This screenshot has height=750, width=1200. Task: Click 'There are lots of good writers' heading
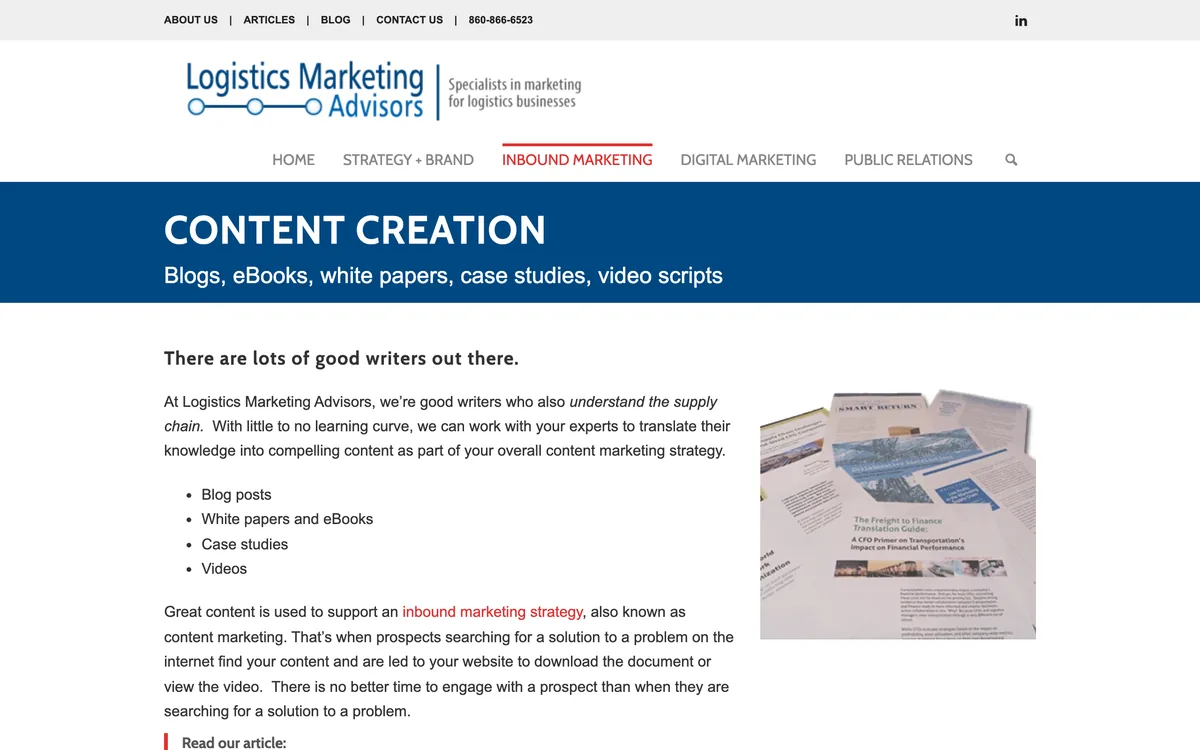click(x=341, y=358)
